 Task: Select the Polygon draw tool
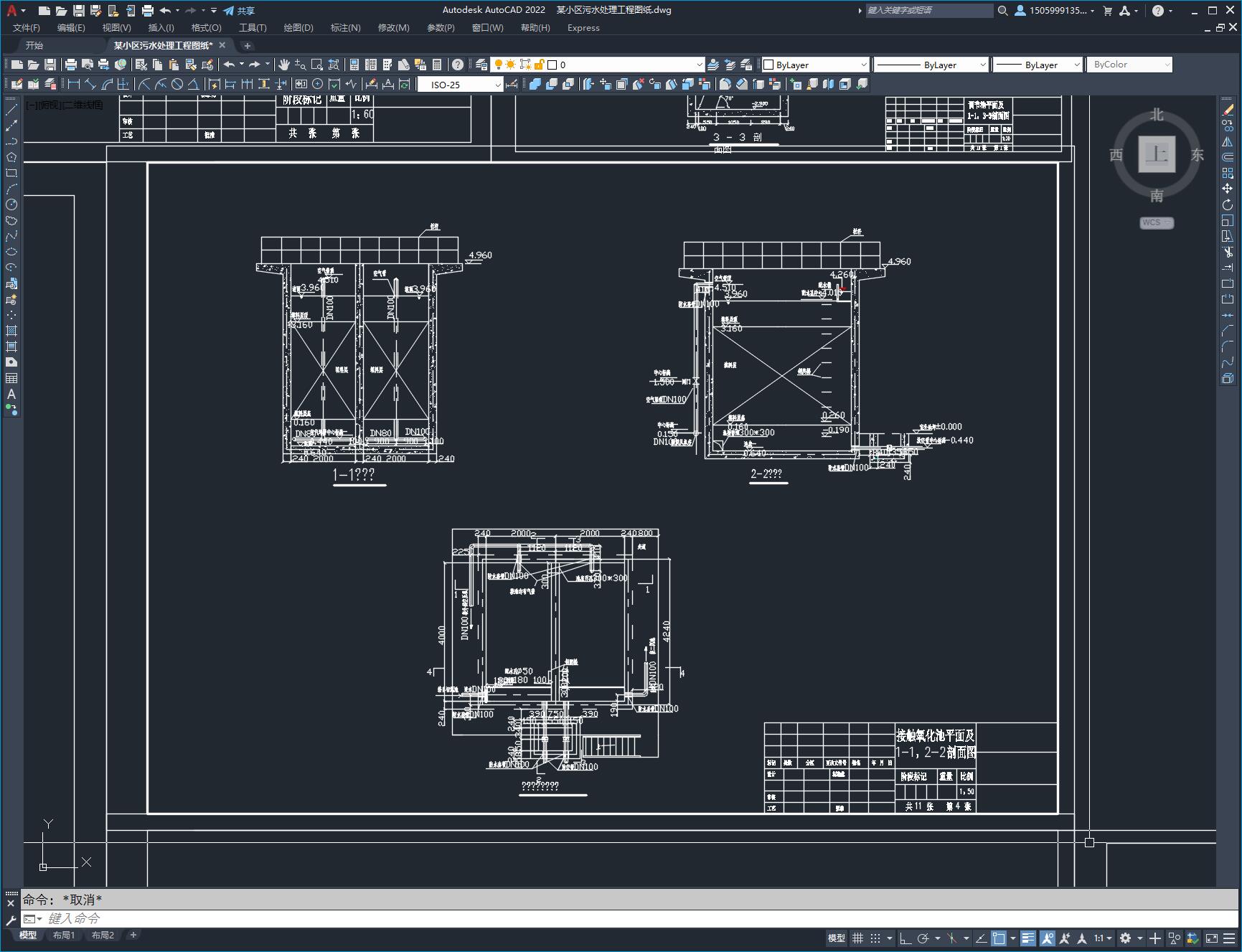pyautogui.click(x=11, y=157)
